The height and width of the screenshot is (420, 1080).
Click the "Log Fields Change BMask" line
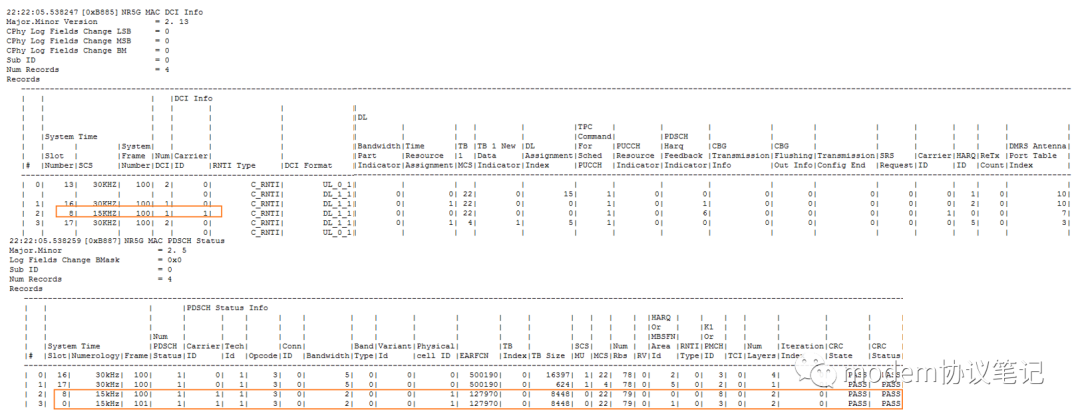(95, 260)
